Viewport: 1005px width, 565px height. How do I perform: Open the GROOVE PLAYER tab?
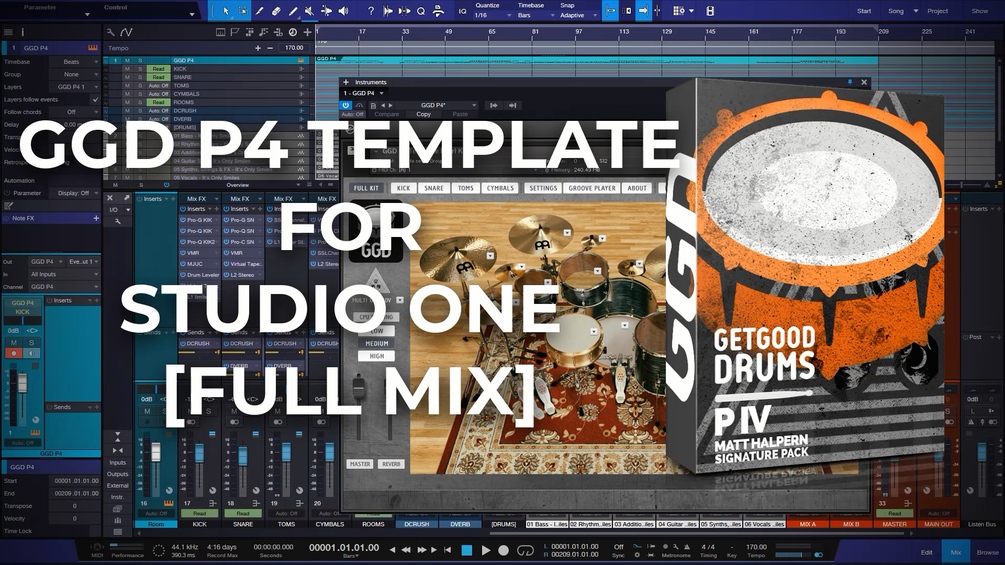tap(592, 188)
